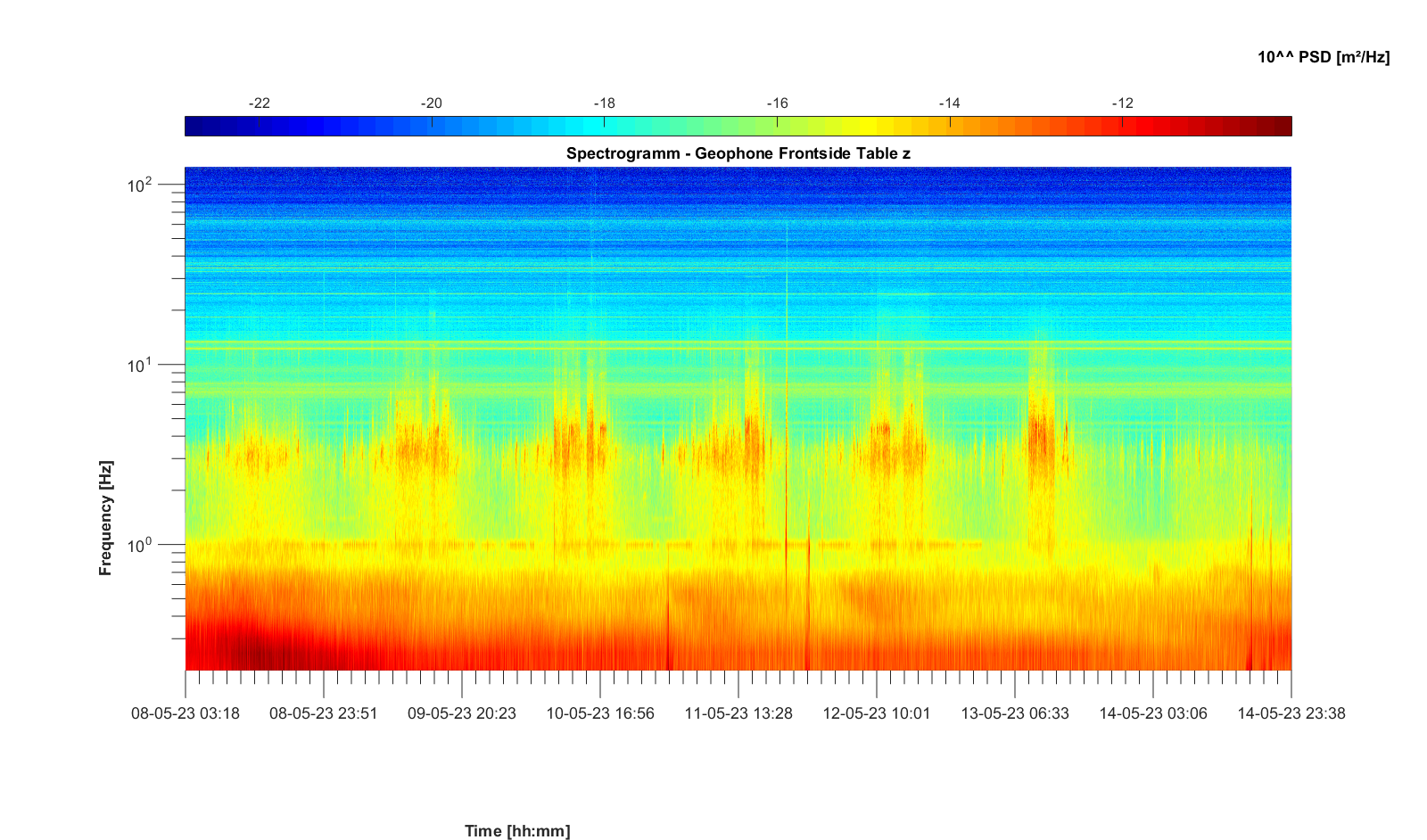
Task: Select the '14-05-23 23:38' time tick label
Action: (x=1291, y=713)
